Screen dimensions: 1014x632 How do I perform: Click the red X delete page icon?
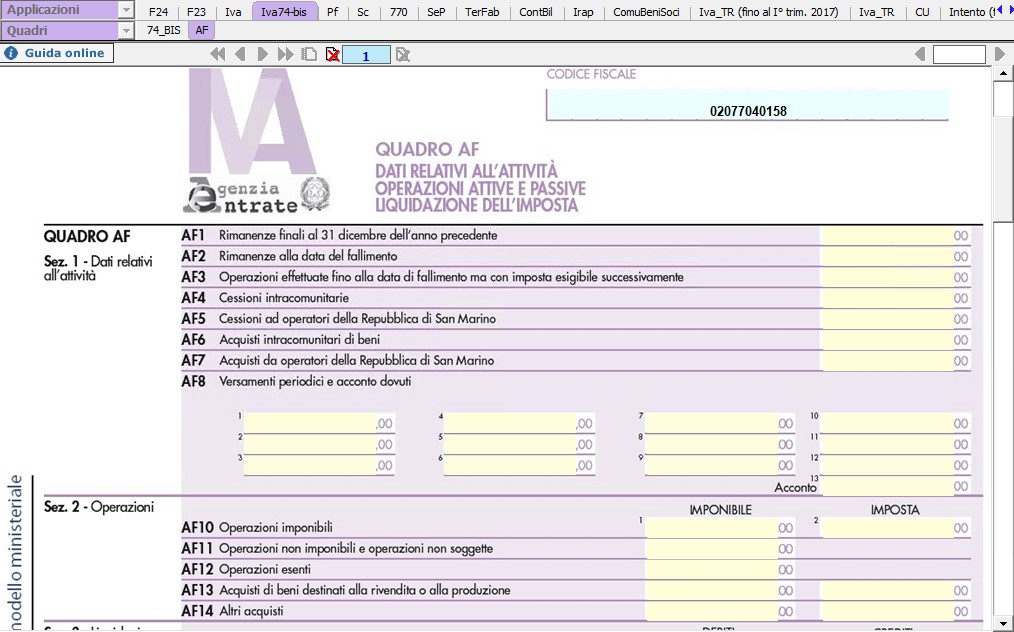point(332,55)
